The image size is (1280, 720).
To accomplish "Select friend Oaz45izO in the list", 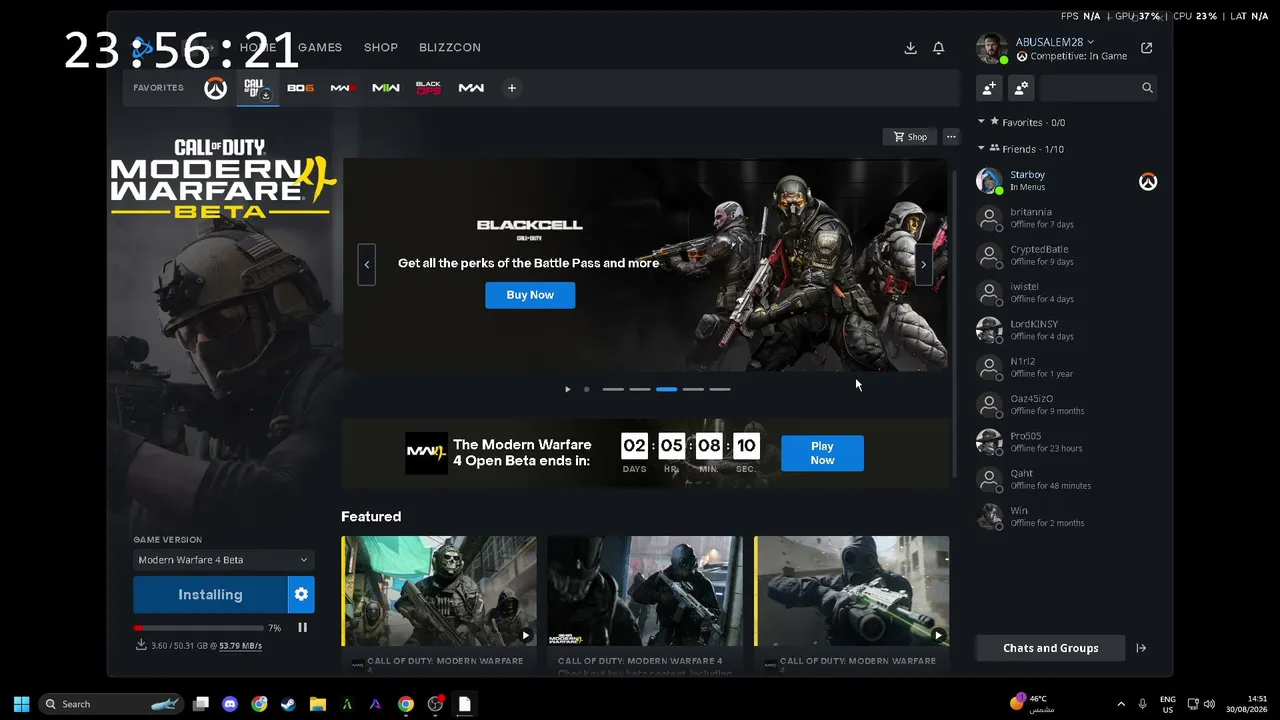I will [x=1066, y=405].
